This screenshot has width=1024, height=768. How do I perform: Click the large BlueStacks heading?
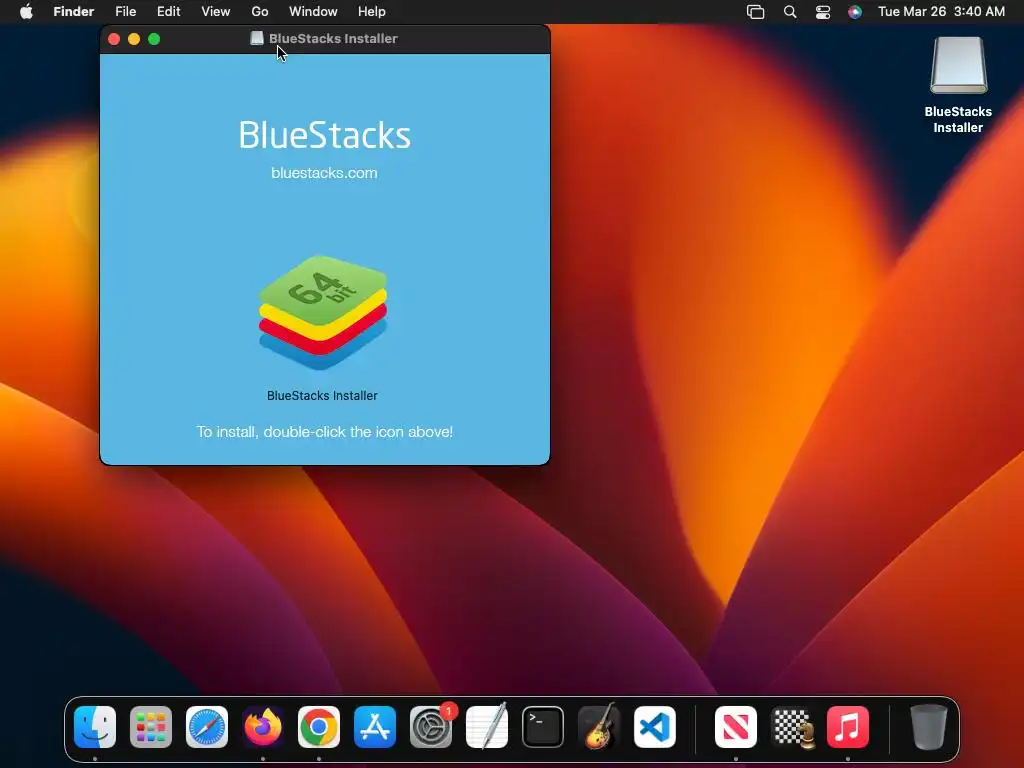[x=325, y=135]
